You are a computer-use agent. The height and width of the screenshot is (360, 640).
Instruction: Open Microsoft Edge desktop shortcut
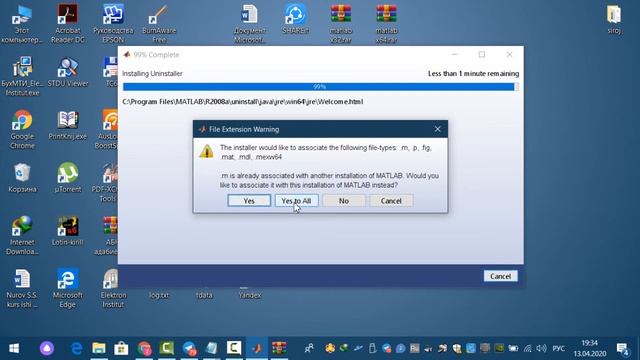pyautogui.click(x=68, y=289)
